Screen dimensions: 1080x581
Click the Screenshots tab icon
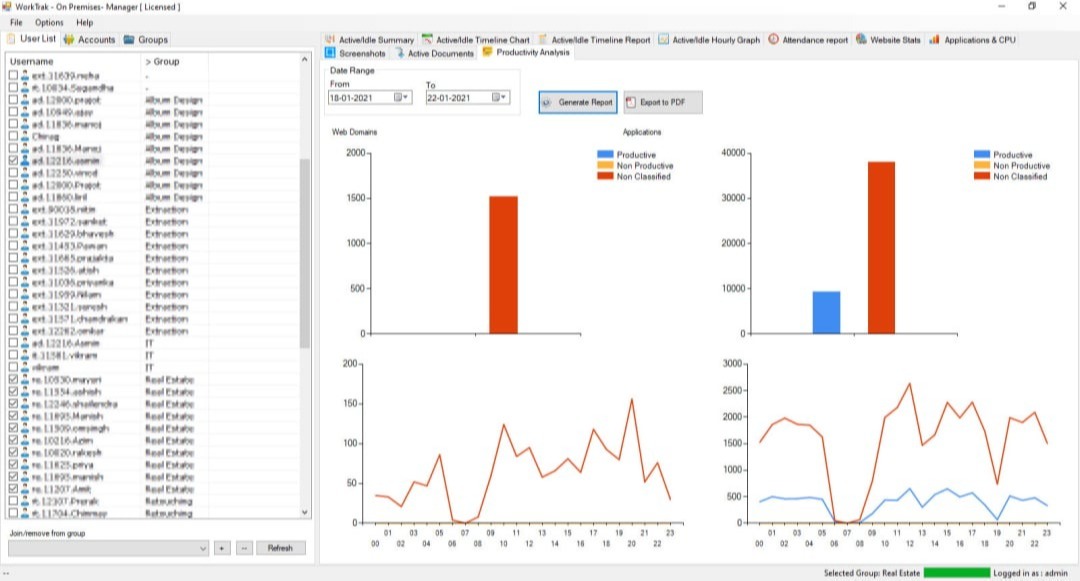coord(330,52)
